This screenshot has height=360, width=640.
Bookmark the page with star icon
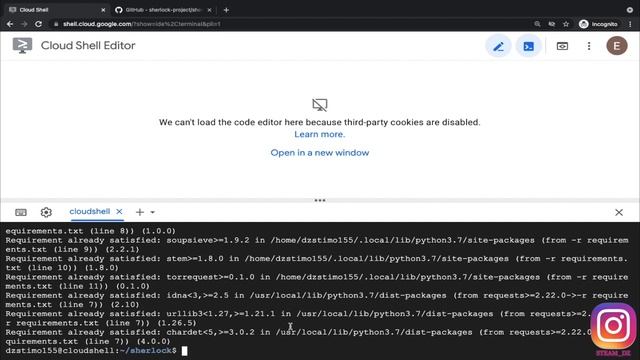(x=566, y=24)
